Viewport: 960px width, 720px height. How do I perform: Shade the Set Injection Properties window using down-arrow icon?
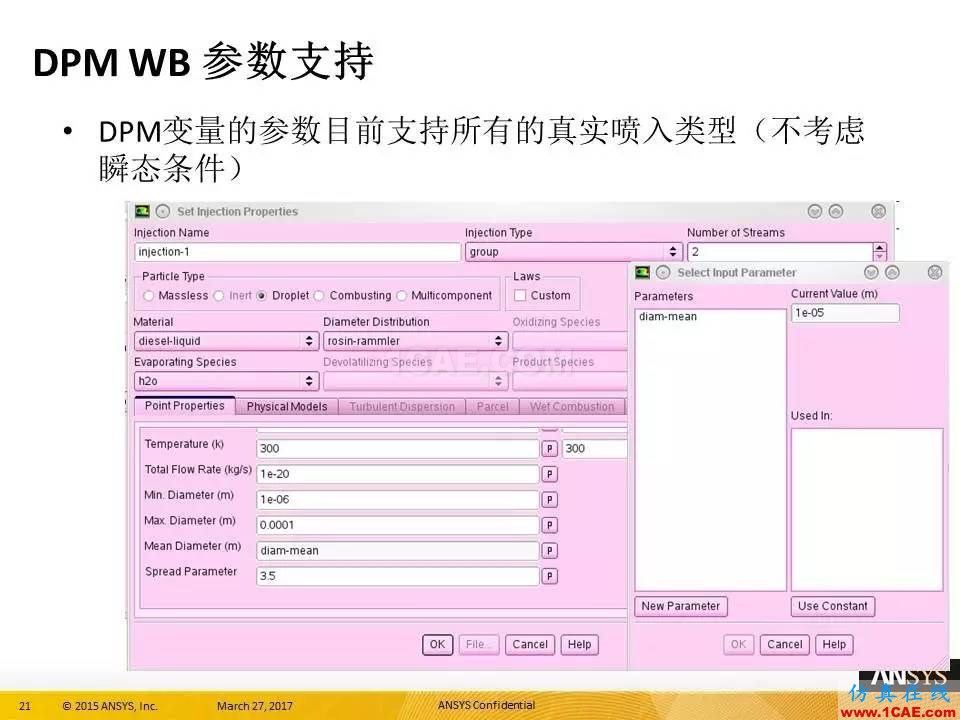tap(815, 211)
